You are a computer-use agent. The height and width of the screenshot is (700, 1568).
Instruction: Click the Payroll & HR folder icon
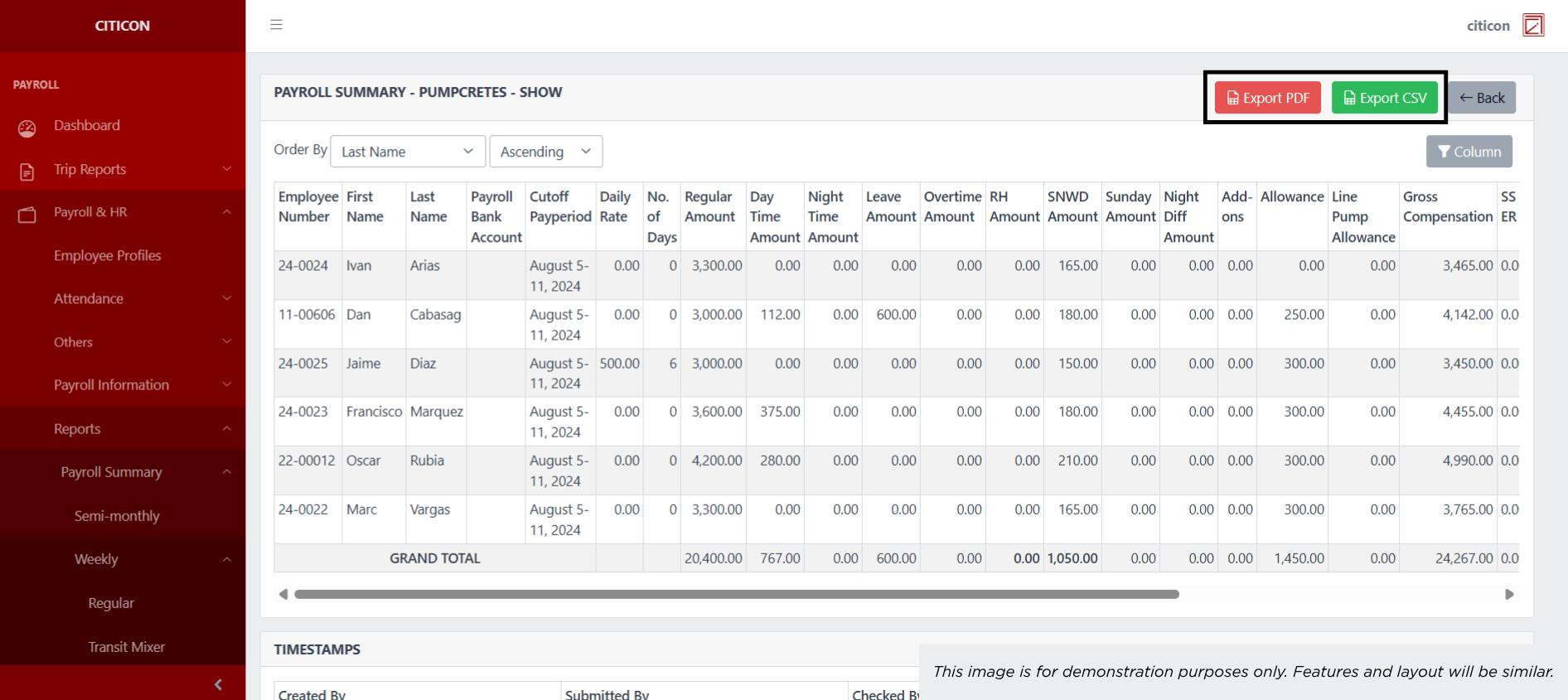[x=27, y=215]
